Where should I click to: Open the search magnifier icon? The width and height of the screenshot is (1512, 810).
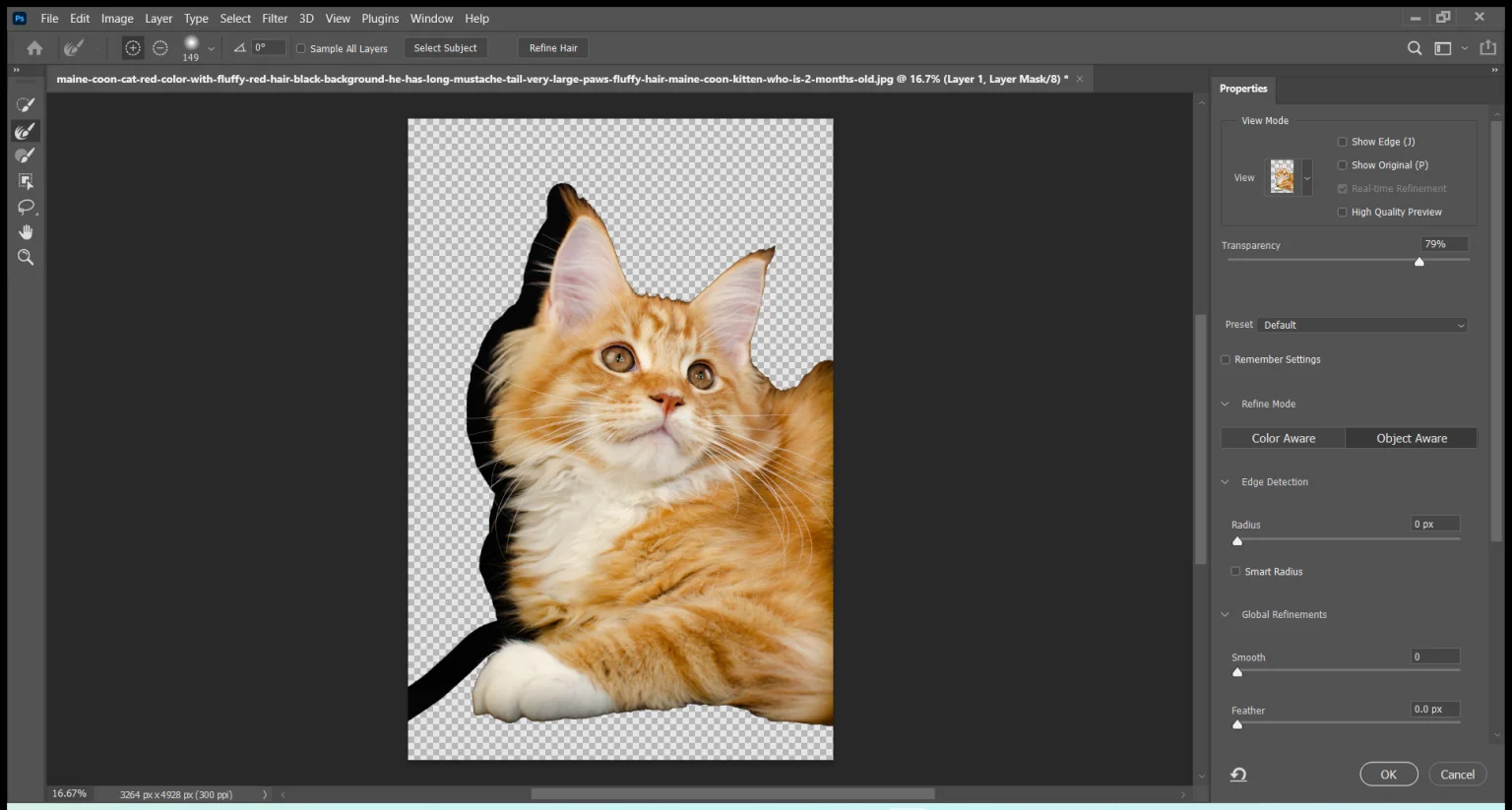(1415, 48)
